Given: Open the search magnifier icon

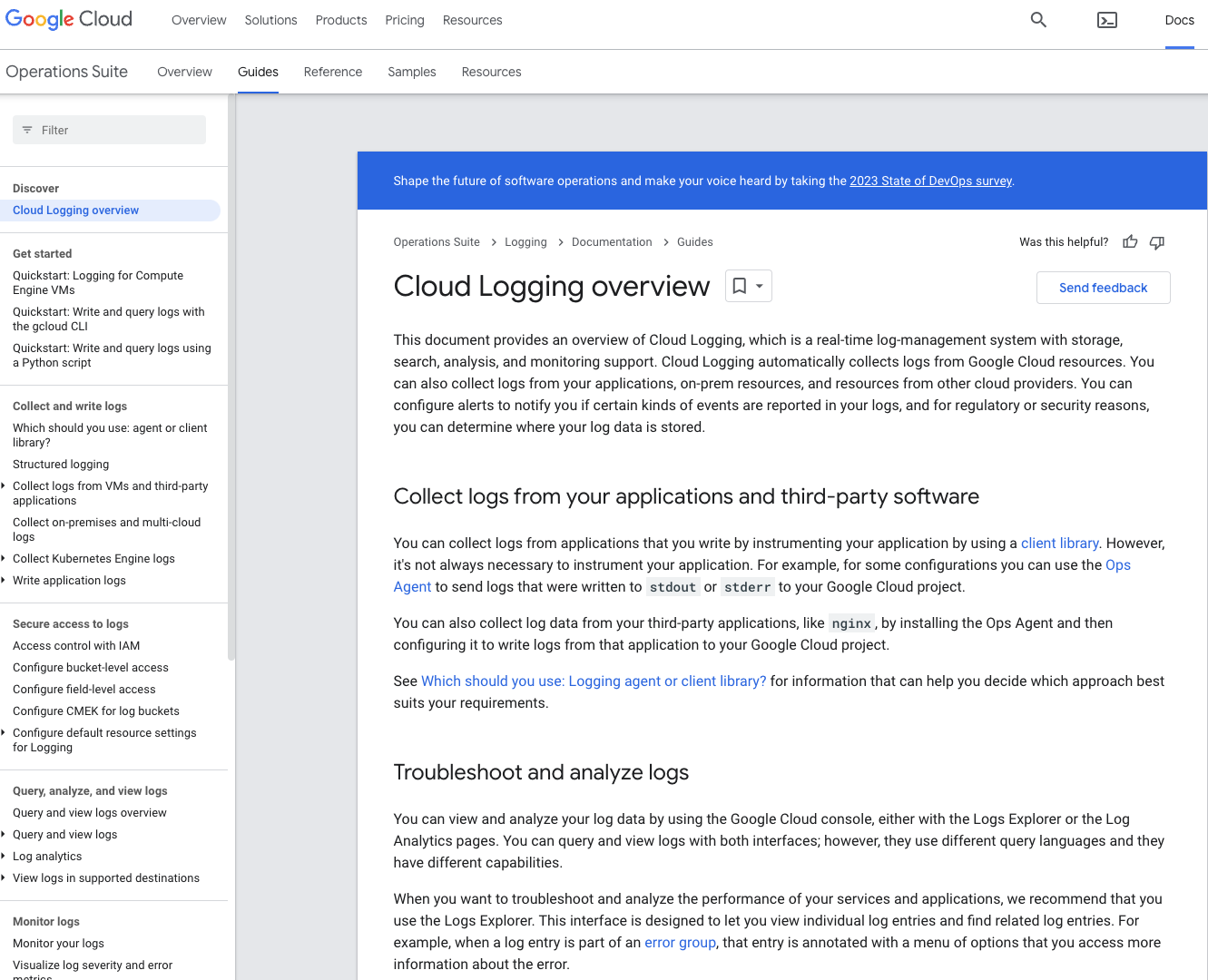Looking at the screenshot, I should 1038,20.
